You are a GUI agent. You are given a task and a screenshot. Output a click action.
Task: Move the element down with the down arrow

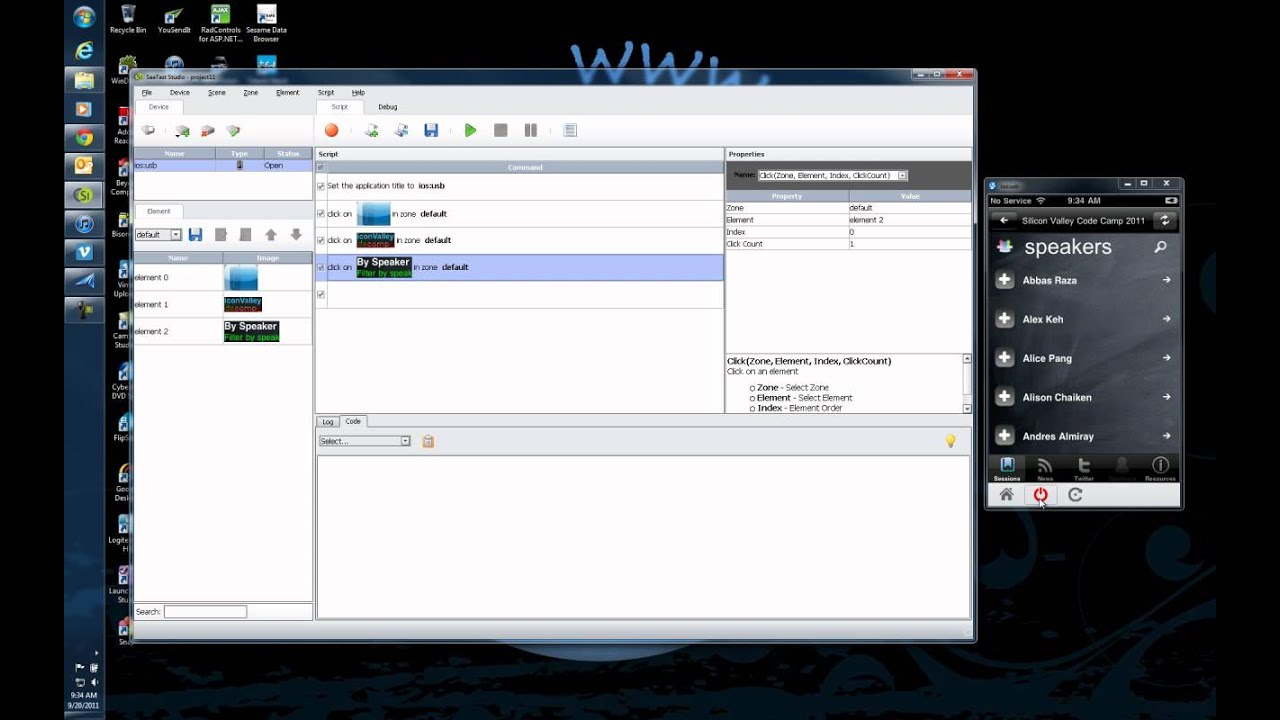tap(296, 234)
